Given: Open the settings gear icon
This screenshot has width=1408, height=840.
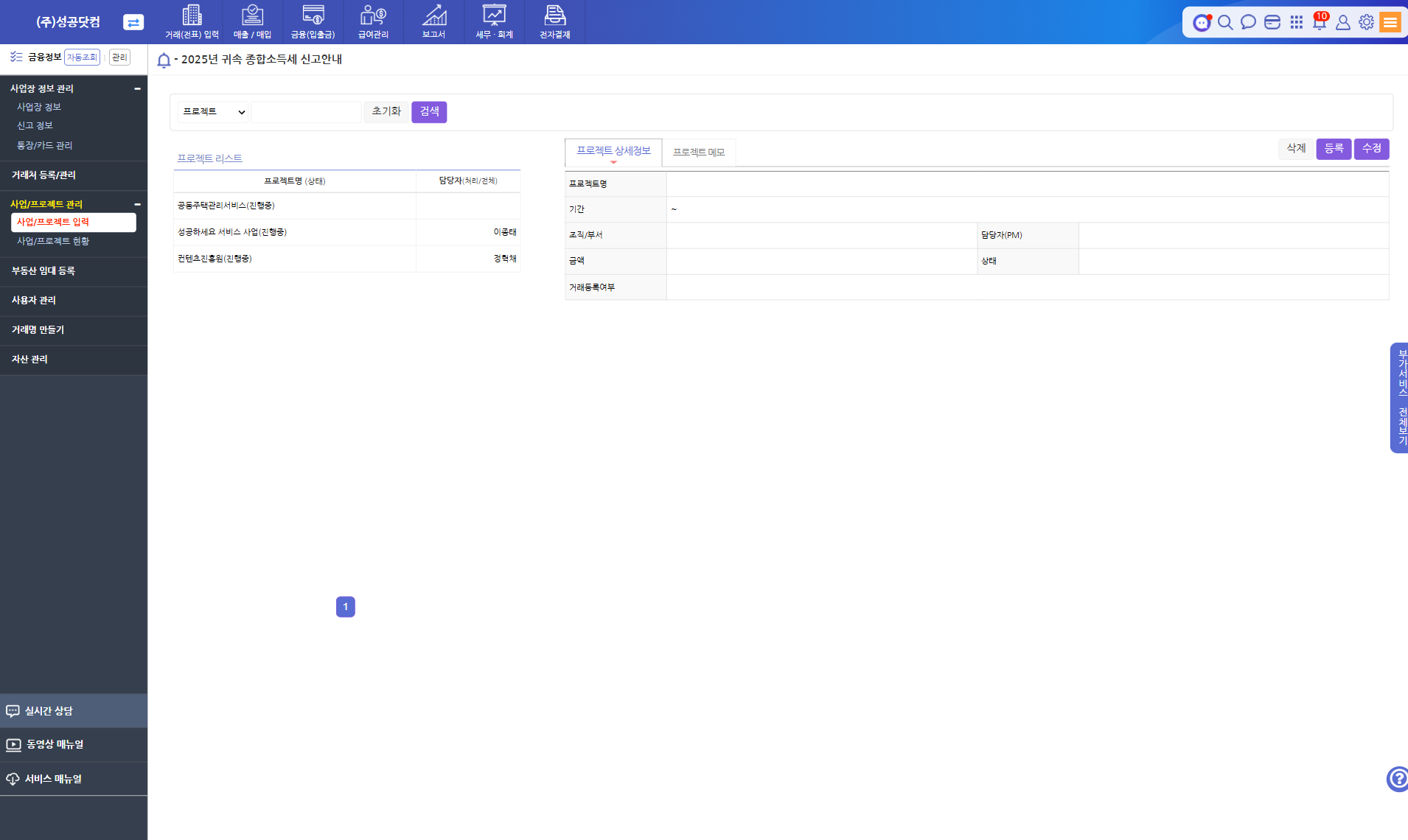Looking at the screenshot, I should pyautogui.click(x=1366, y=22).
